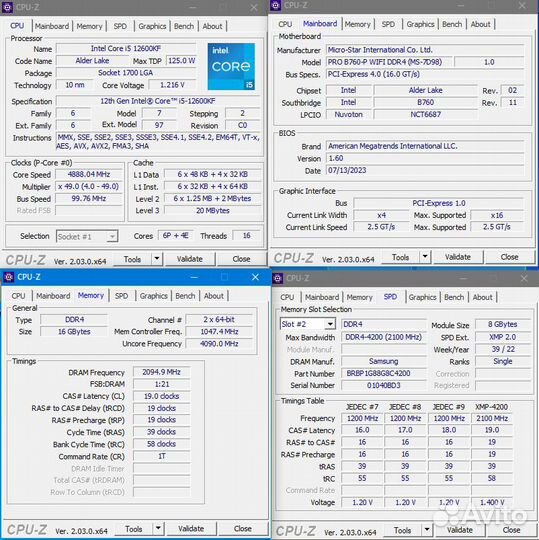Click Validate button in the Mainboard window
Image resolution: width=539 pixels, height=540 pixels.
tap(458, 257)
